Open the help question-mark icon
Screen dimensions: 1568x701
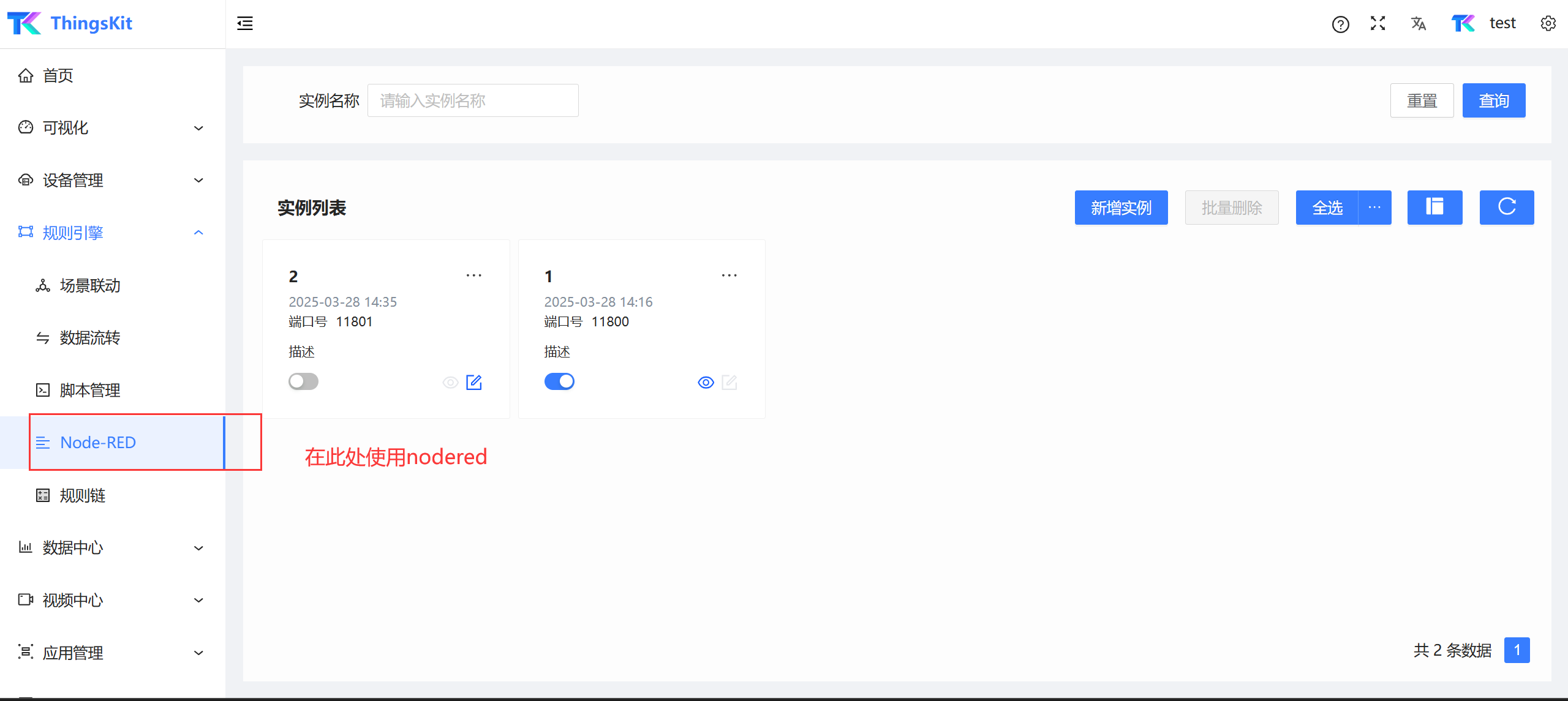click(1340, 24)
